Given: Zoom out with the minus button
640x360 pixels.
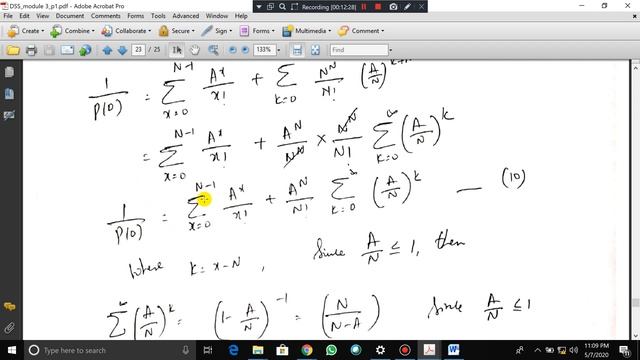Looking at the screenshot, I should [x=232, y=50].
